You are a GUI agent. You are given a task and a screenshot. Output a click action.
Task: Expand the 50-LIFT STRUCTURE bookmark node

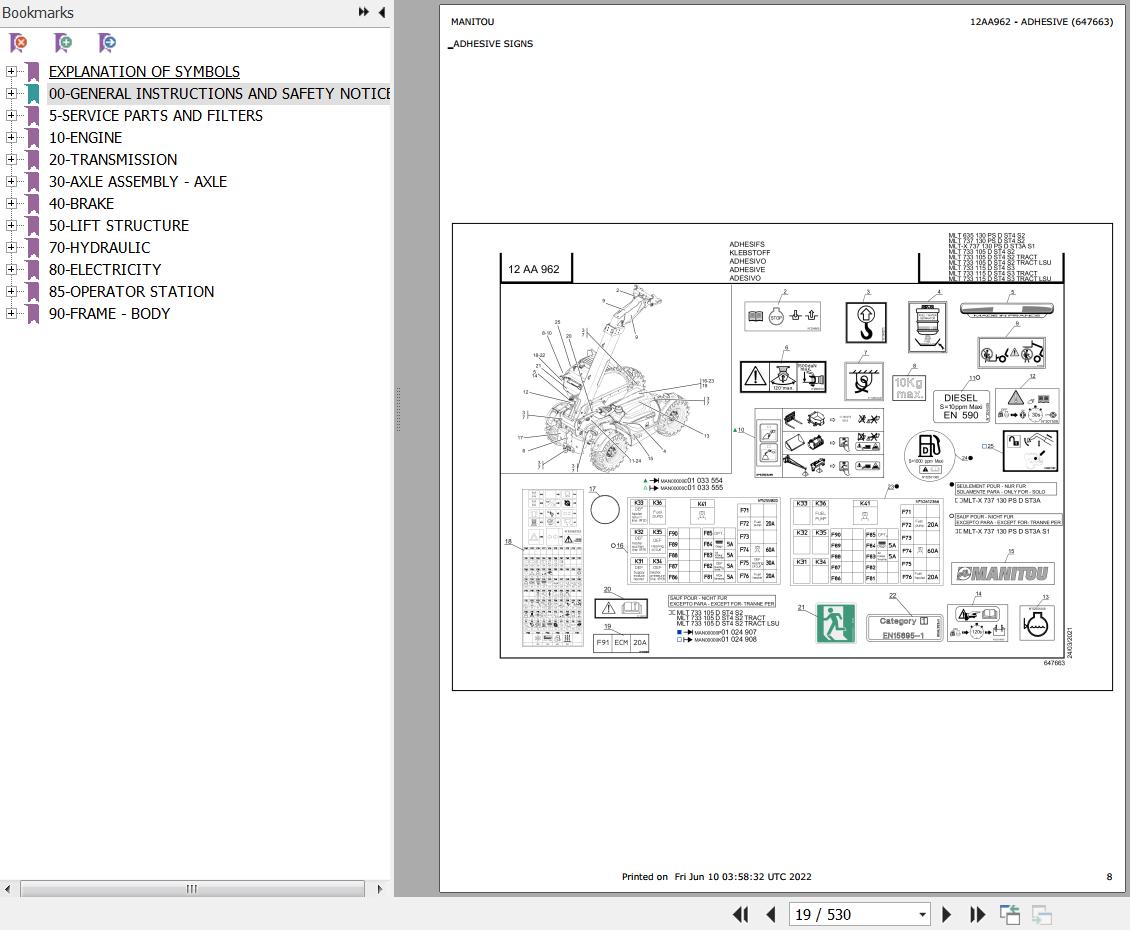click(11, 226)
